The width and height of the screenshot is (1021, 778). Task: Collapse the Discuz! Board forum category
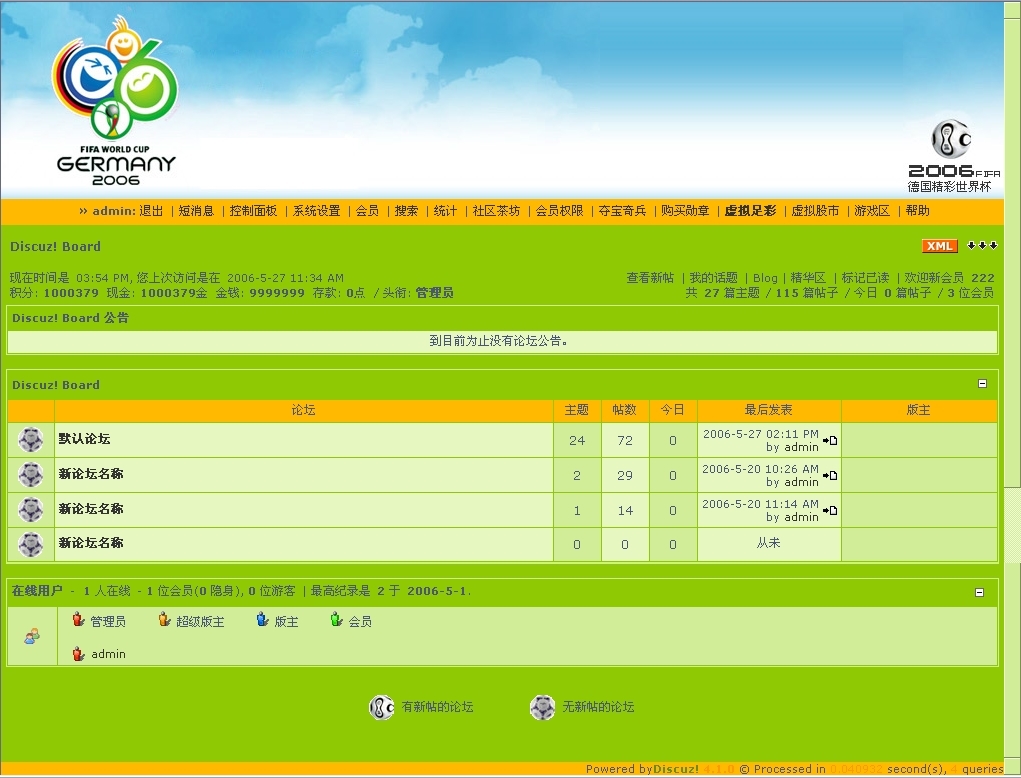point(983,384)
